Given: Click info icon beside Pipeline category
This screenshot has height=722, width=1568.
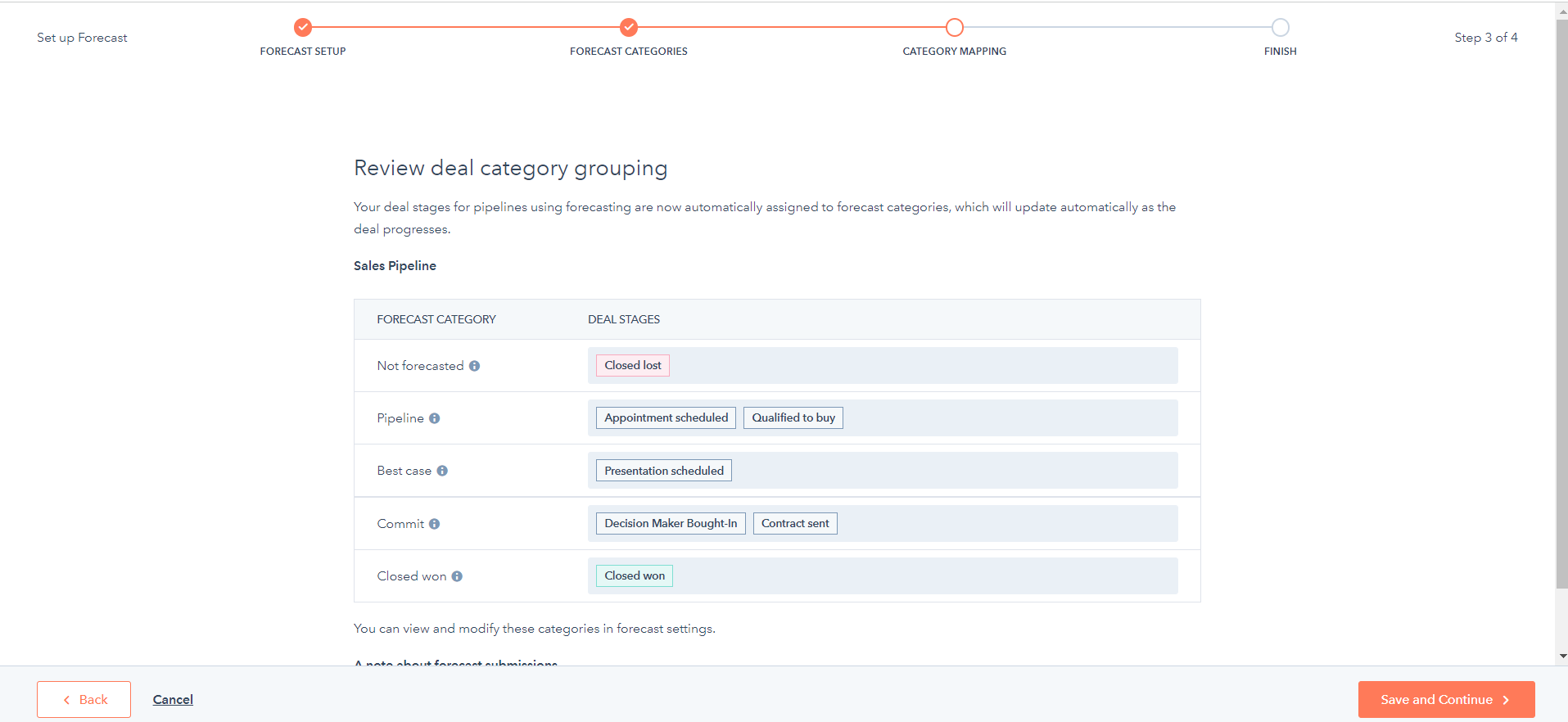Looking at the screenshot, I should point(434,418).
